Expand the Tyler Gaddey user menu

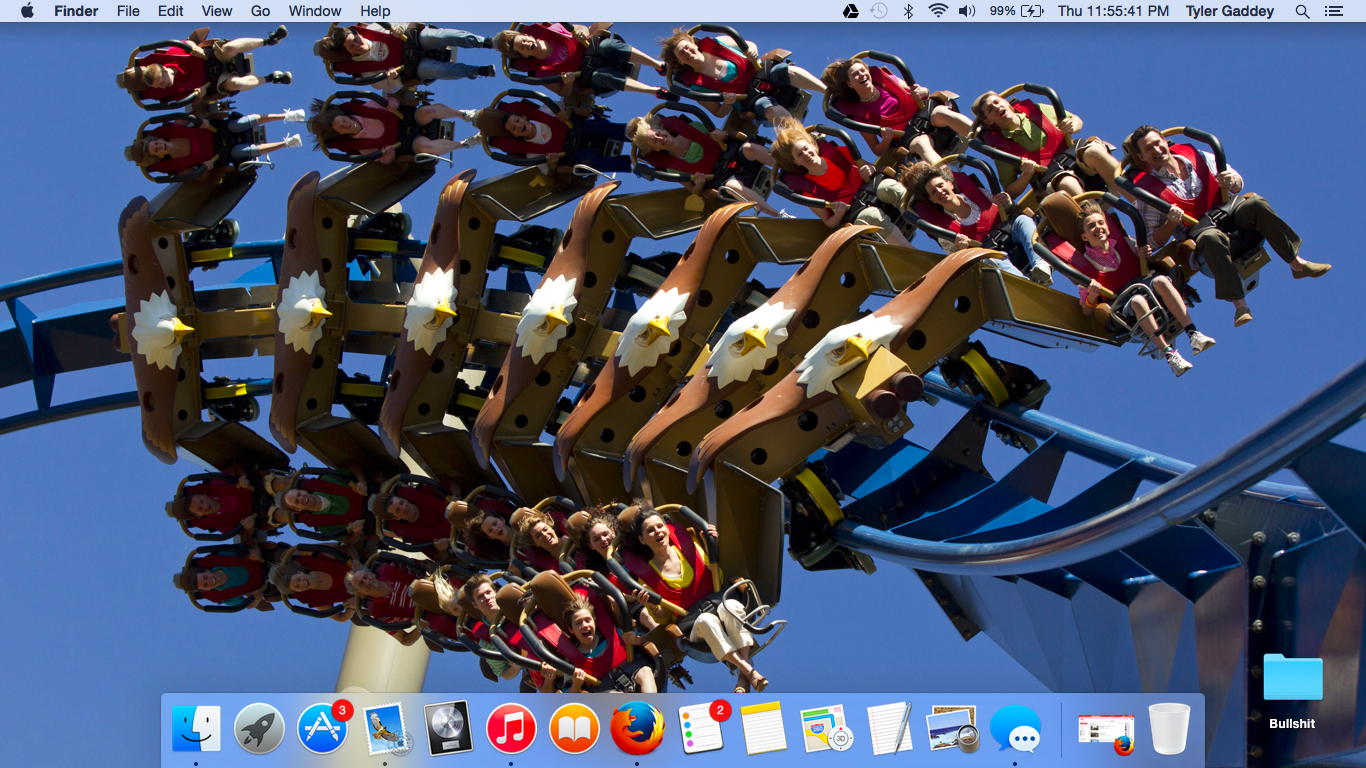[x=1229, y=11]
